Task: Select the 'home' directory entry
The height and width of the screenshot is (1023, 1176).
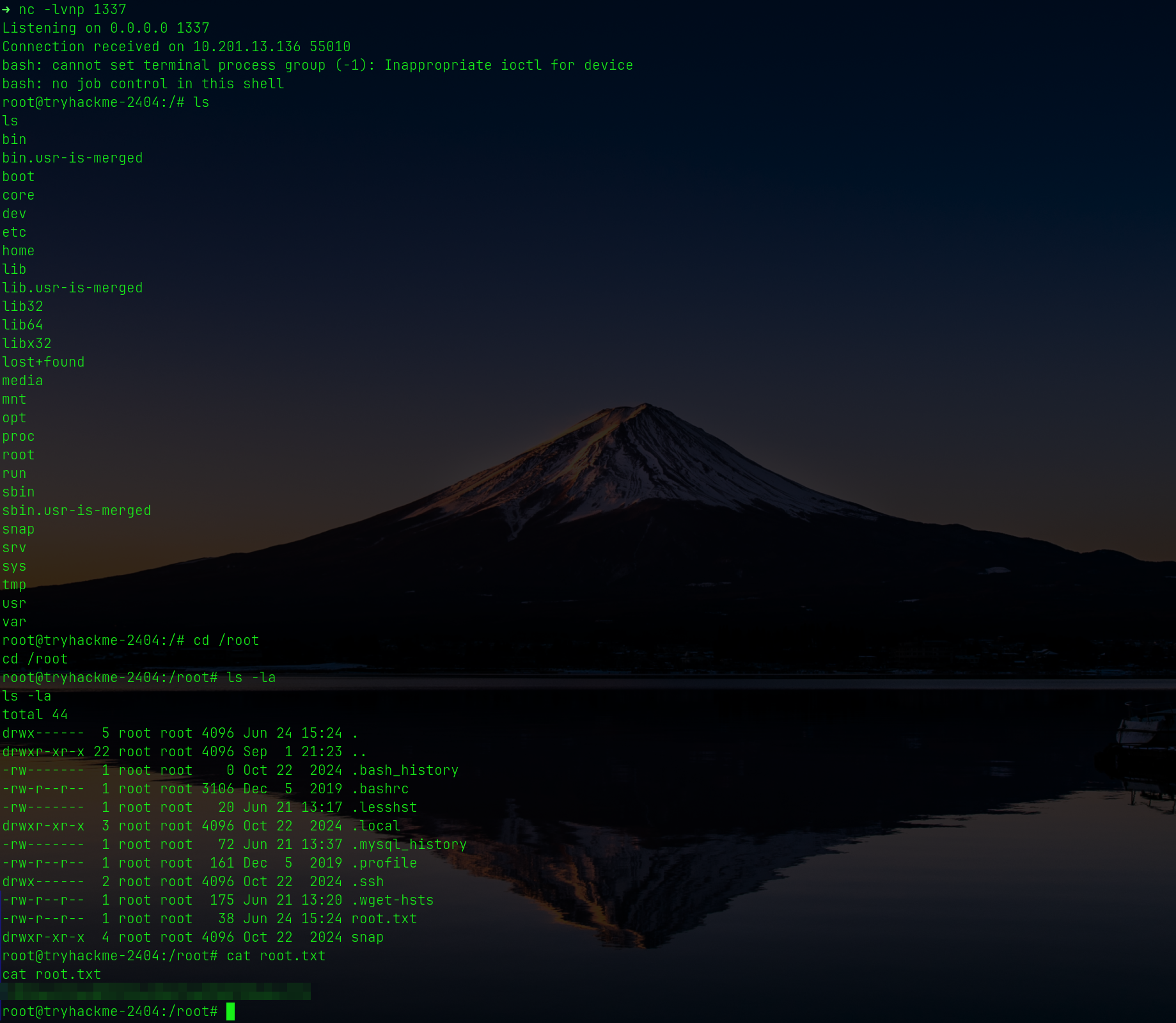Action: pos(19,251)
